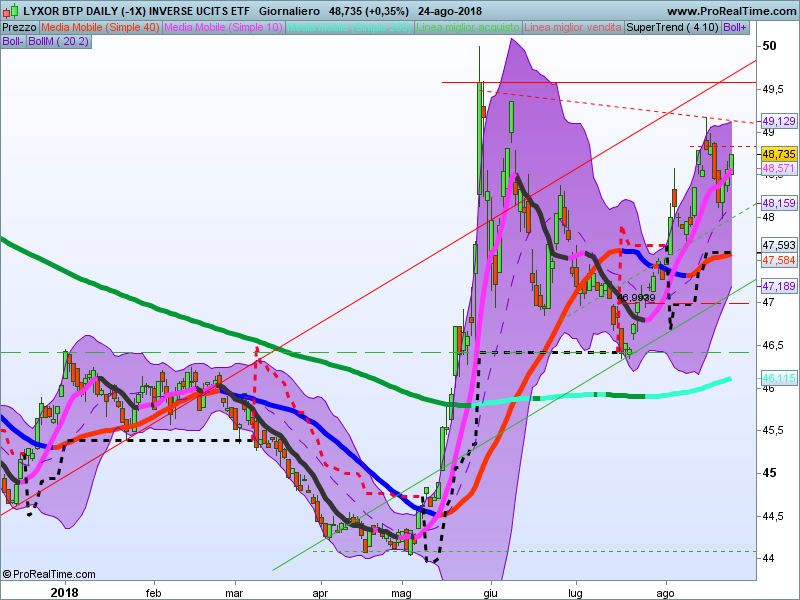Select the 48,571 magenta moving average tag
The height and width of the screenshot is (600, 800).
coord(779,168)
